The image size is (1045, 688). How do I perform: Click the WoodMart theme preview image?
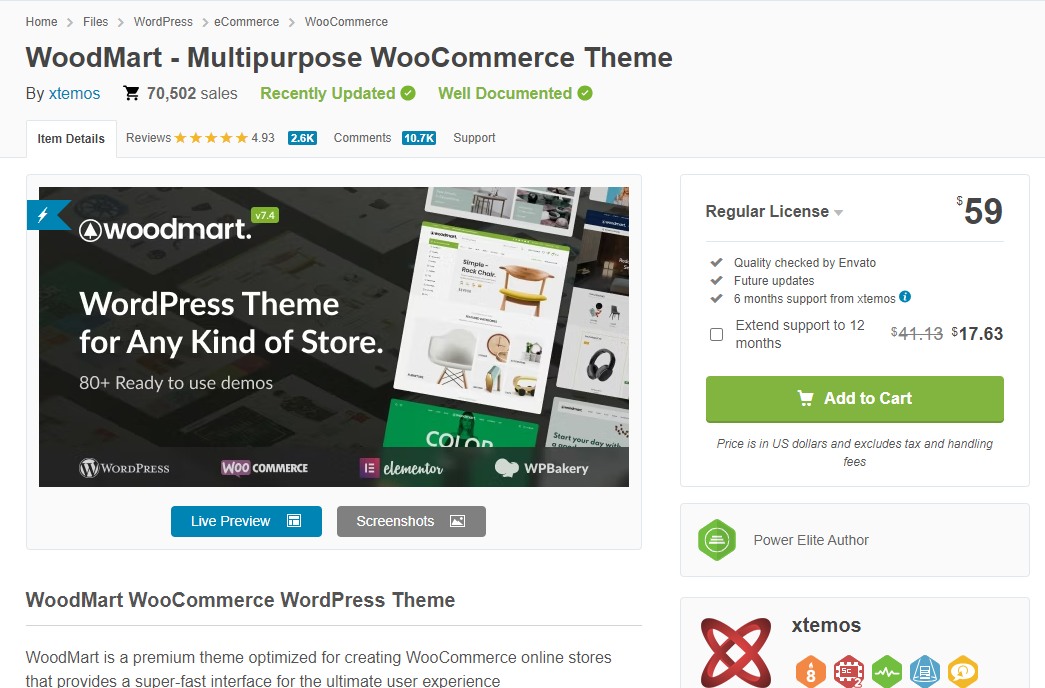point(334,337)
